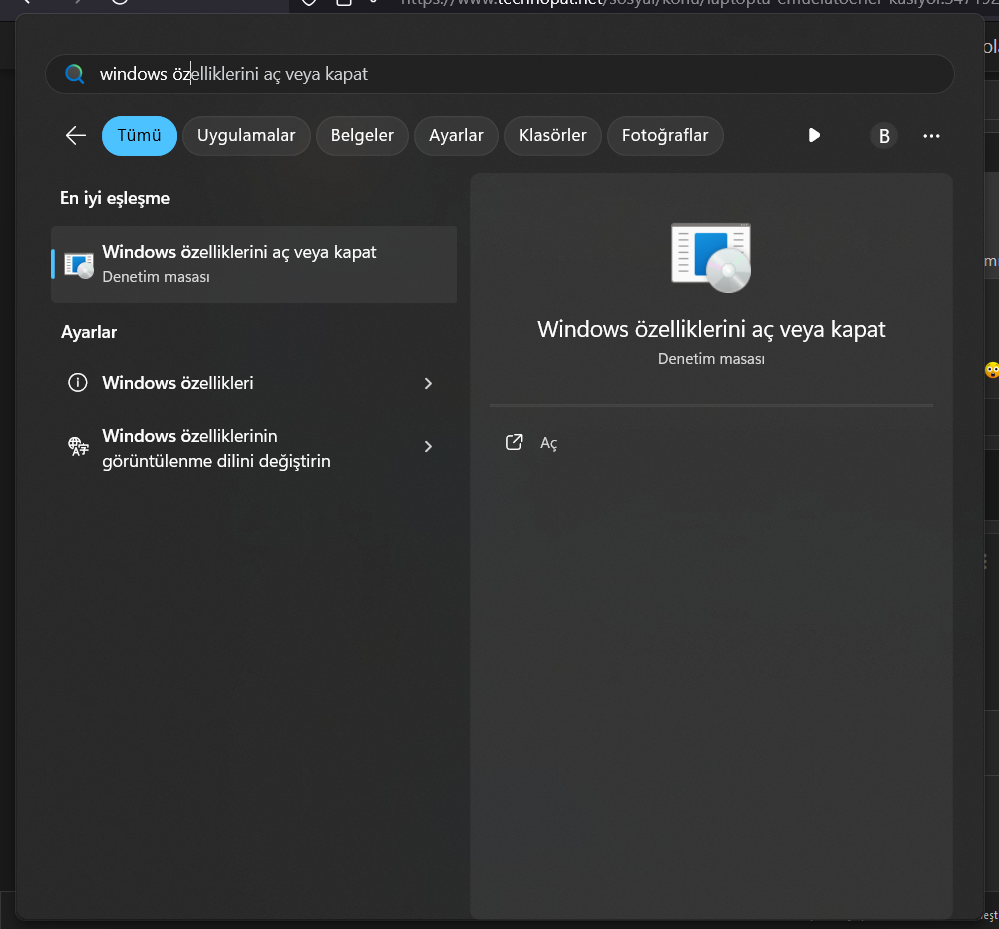Click the magnifier search icon in search box

[x=74, y=74]
